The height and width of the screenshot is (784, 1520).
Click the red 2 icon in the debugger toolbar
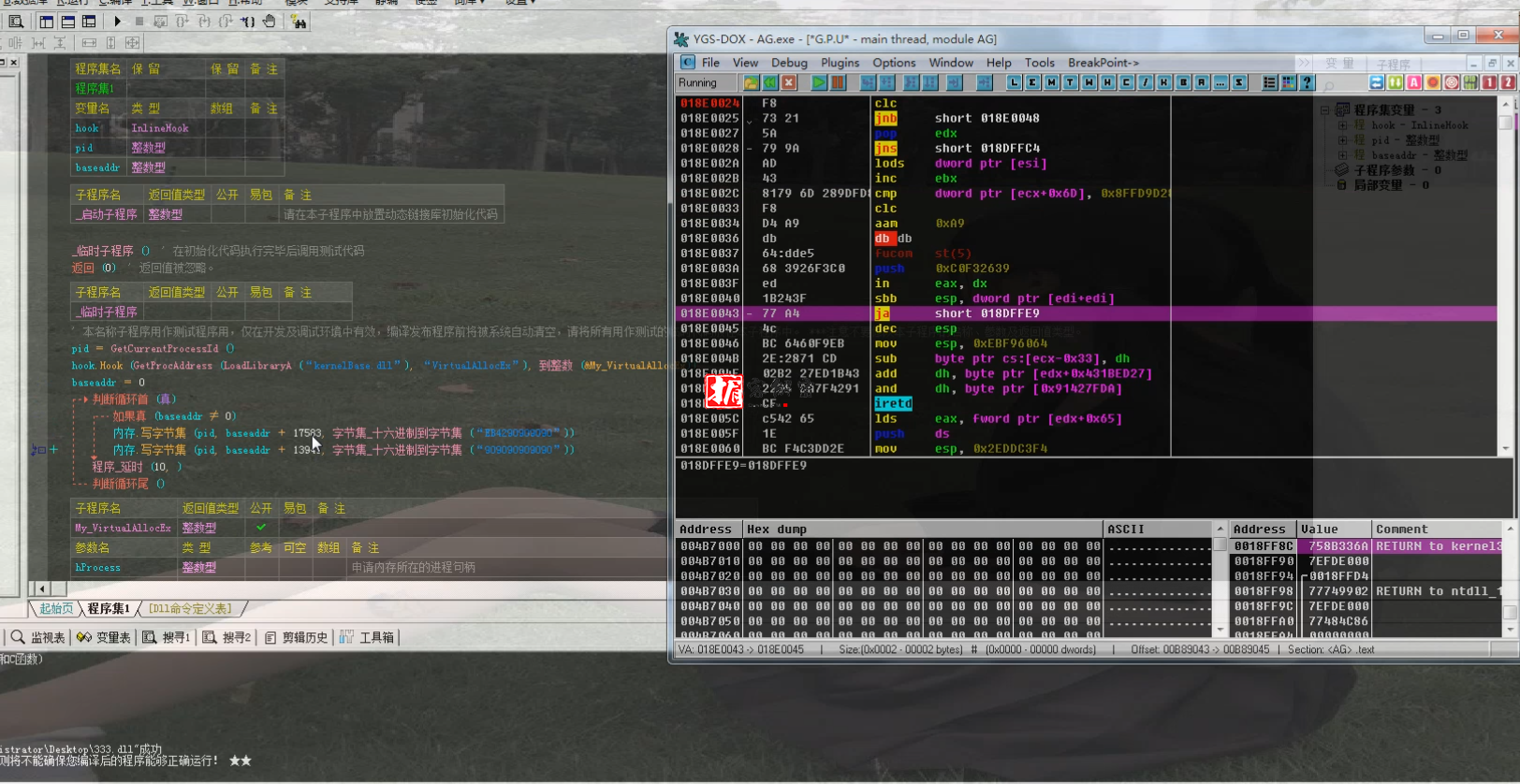(x=1508, y=82)
